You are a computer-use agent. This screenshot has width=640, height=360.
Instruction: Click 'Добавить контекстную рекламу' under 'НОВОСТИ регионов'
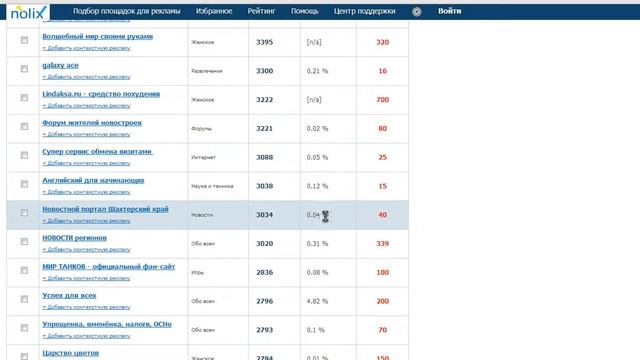(x=87, y=249)
